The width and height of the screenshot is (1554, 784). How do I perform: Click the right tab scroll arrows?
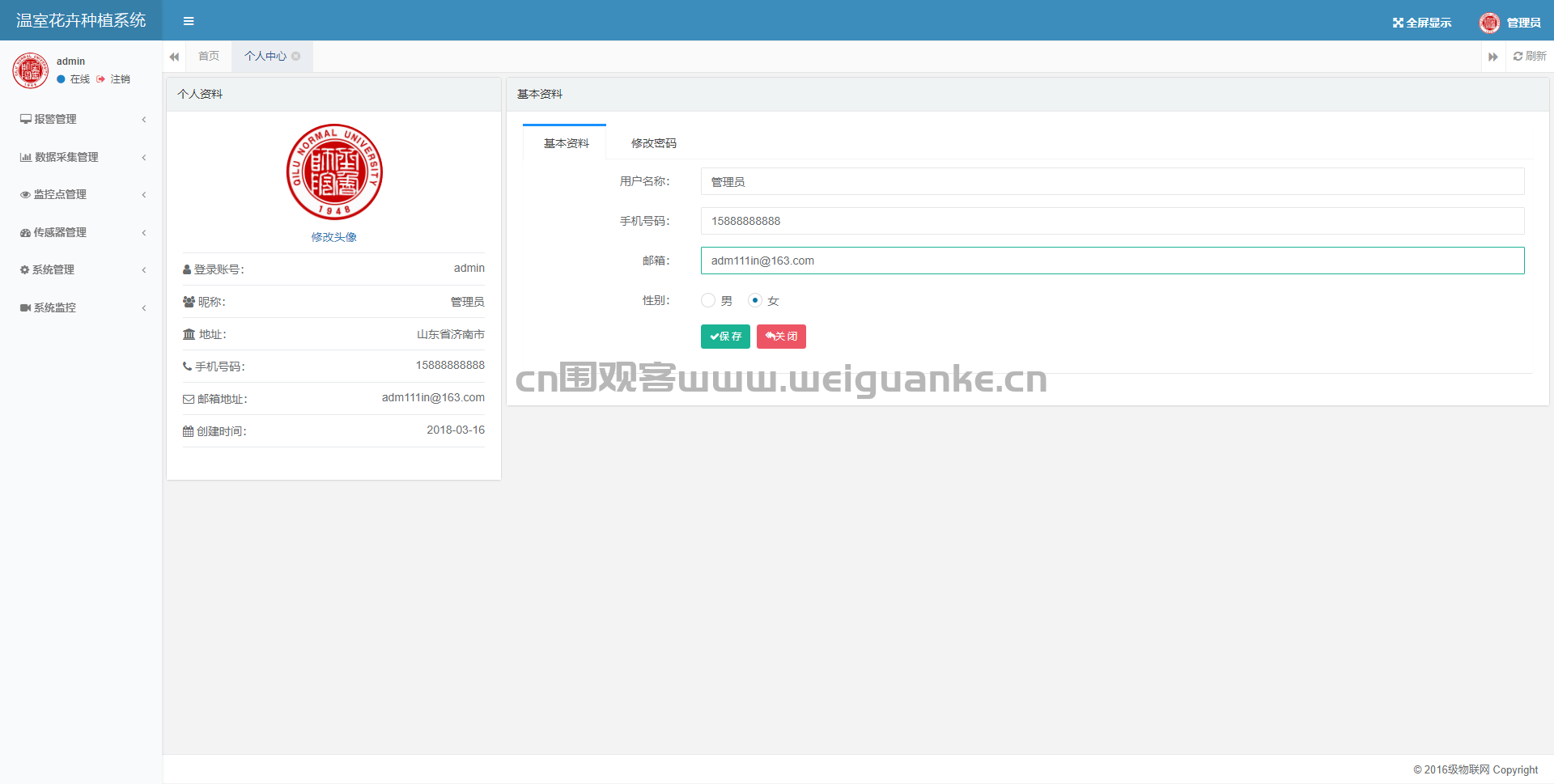coord(1492,57)
